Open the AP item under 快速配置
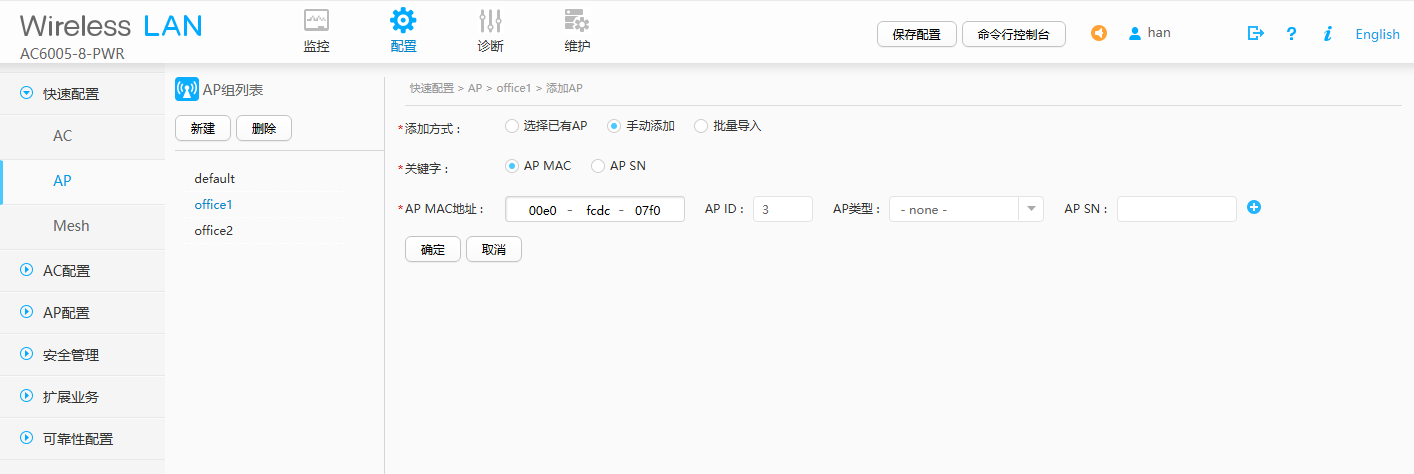1414x474 pixels. pos(82,181)
